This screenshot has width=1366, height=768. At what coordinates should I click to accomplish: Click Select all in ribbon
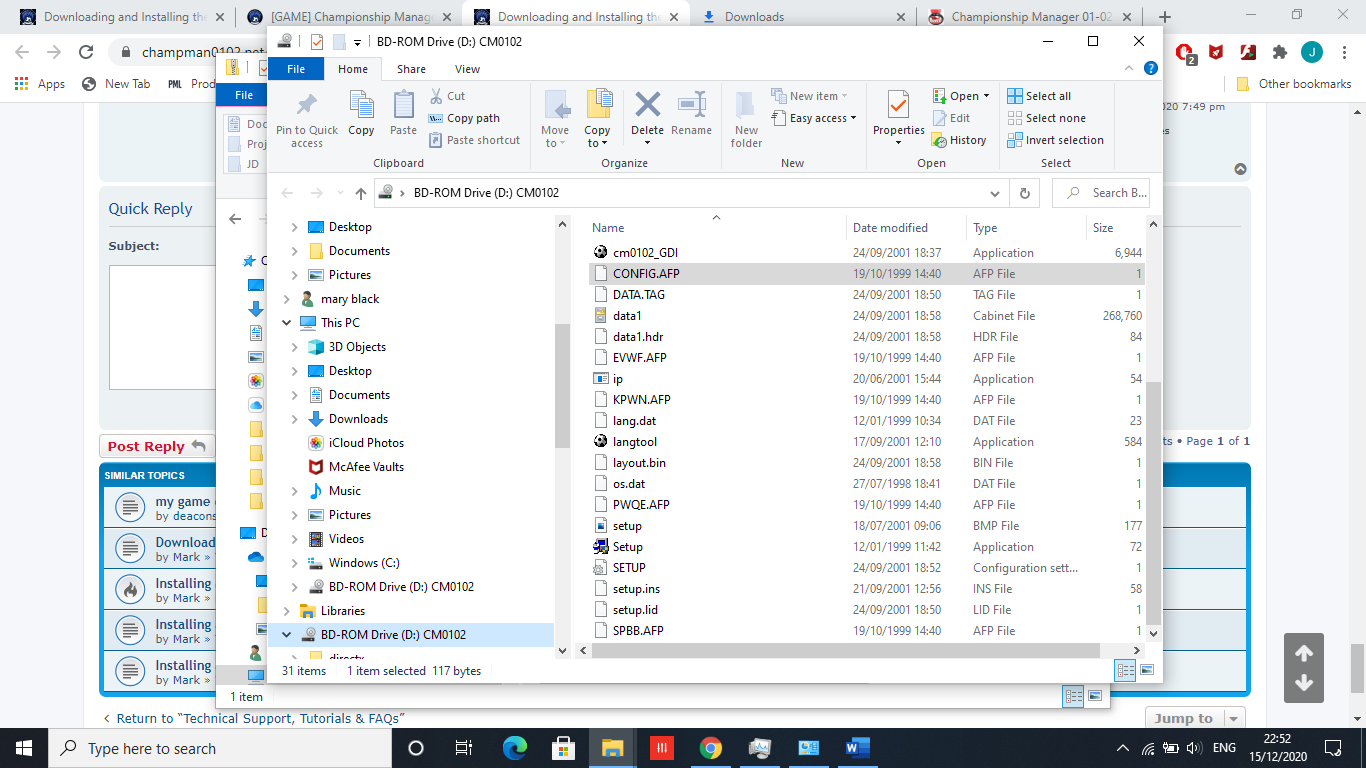(1039, 96)
